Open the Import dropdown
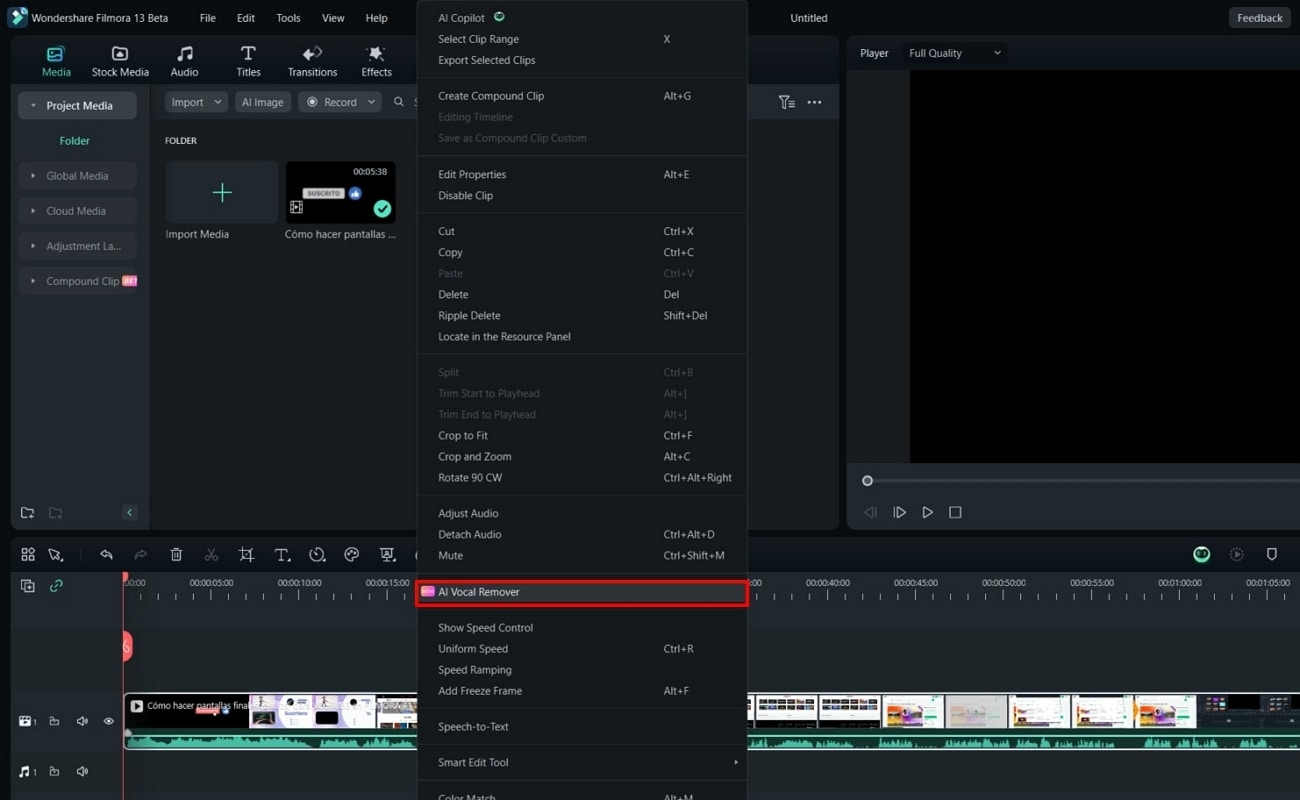 coord(195,102)
